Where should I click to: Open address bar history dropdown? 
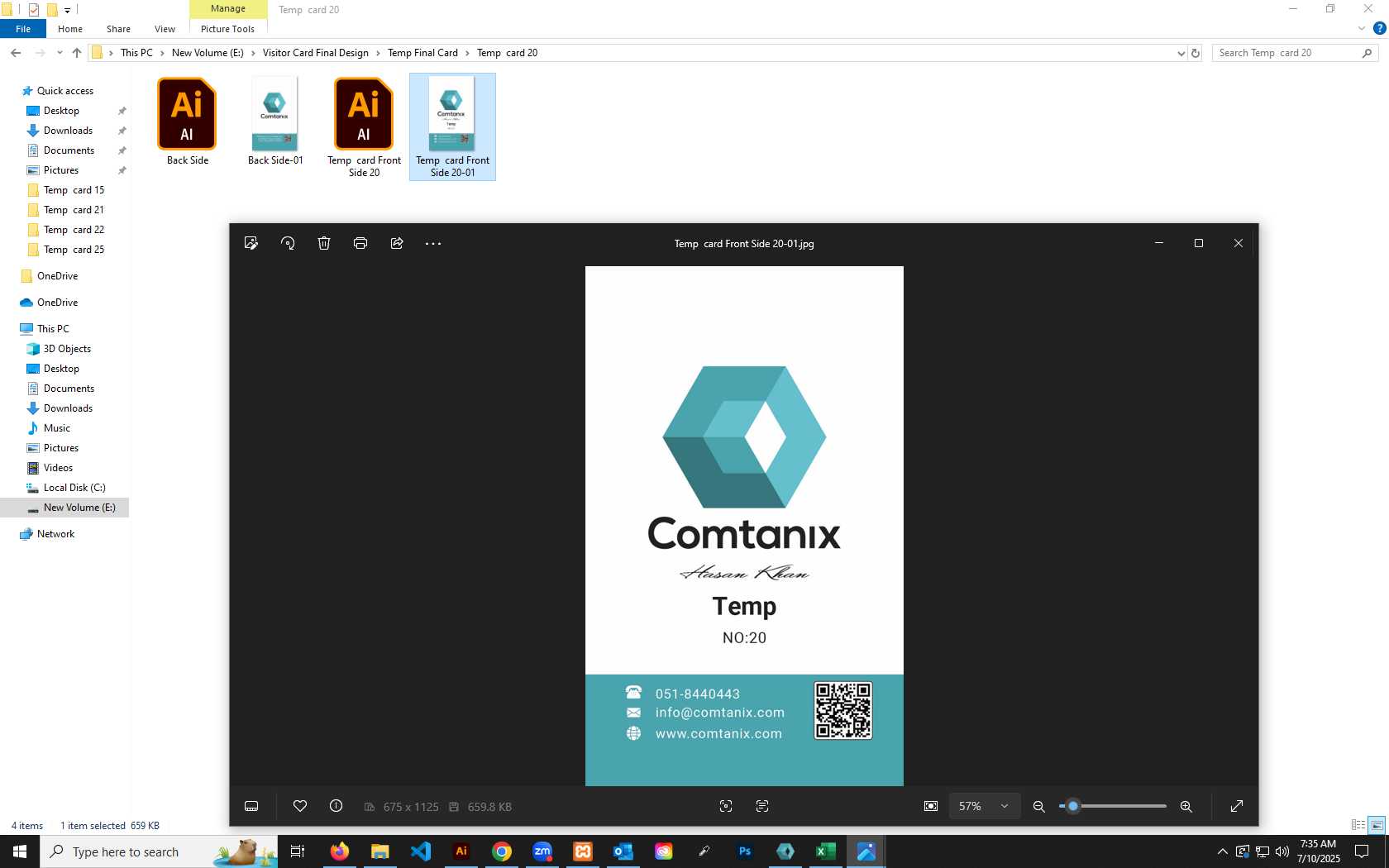coord(1181,53)
